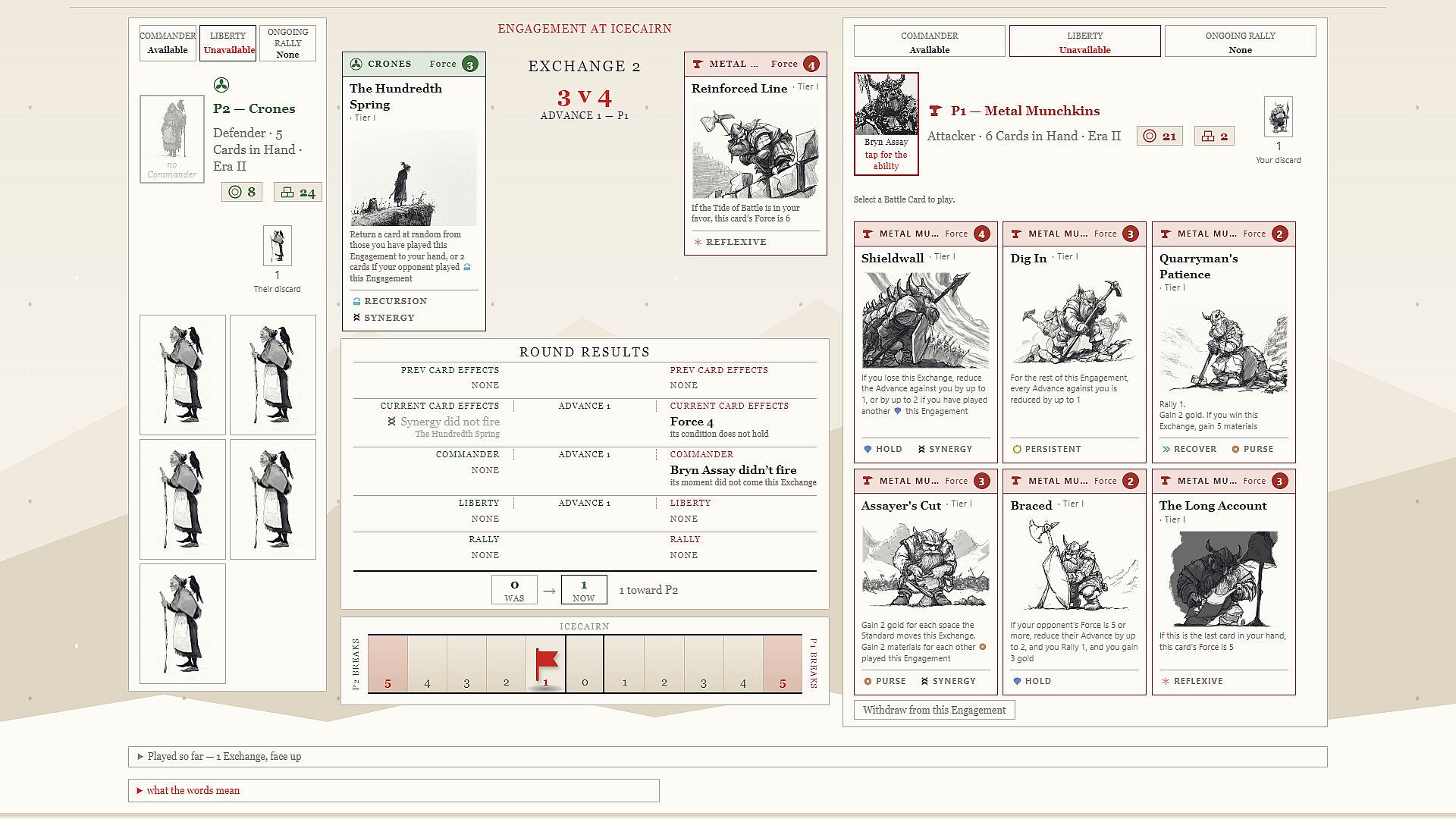This screenshot has height=819, width=1456.
Task: Click the Reflexive icon on The Long Account
Action: [x=1166, y=681]
